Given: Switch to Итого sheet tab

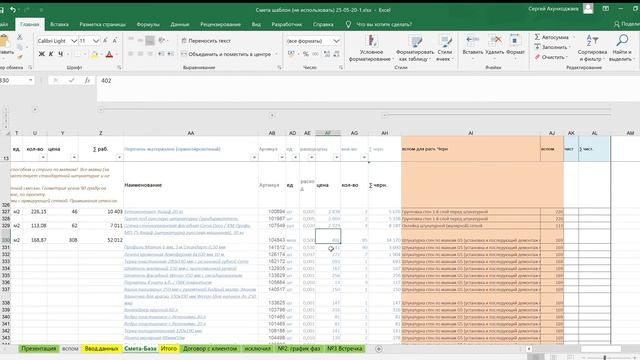Looking at the screenshot, I should [169, 349].
